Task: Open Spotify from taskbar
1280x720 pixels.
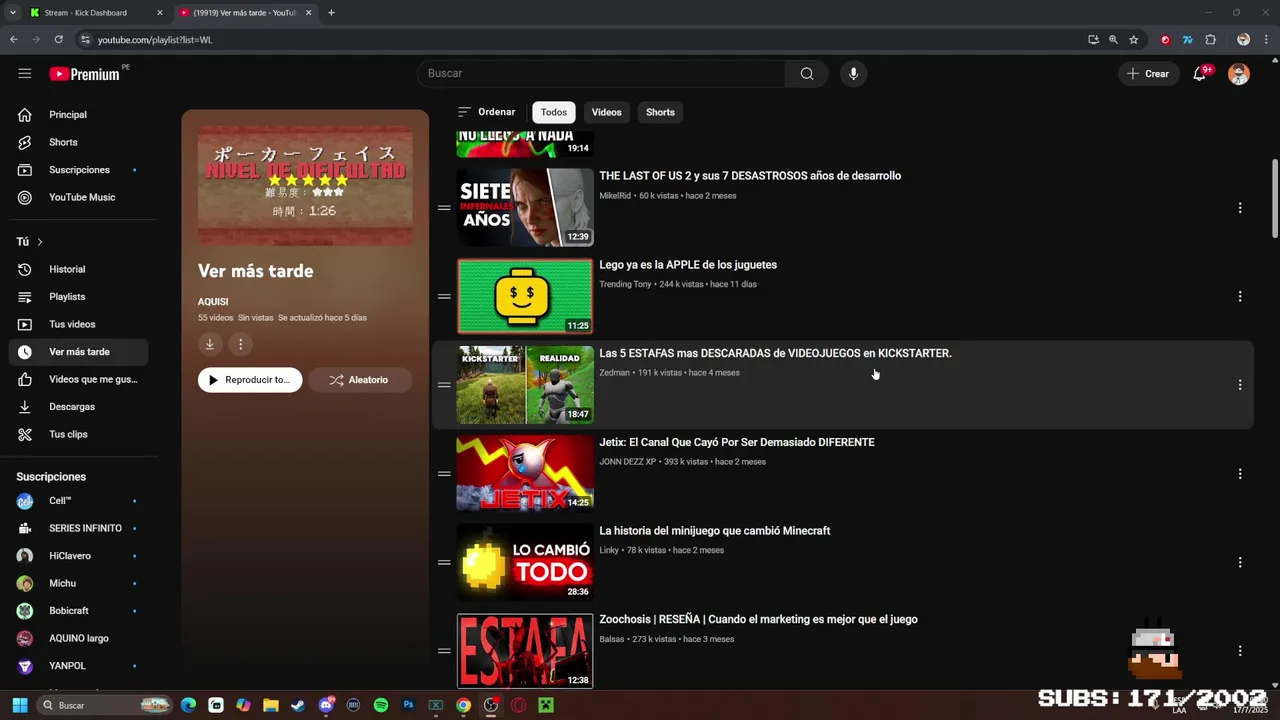Action: pyautogui.click(x=381, y=705)
